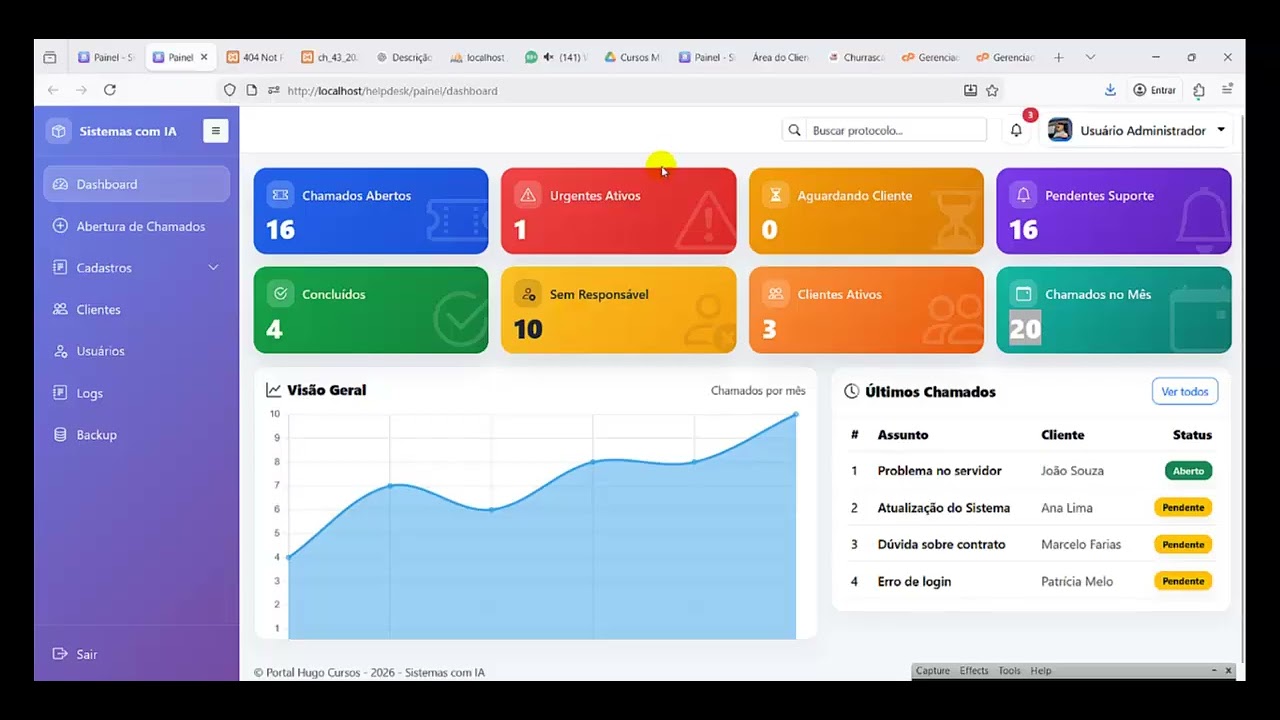The width and height of the screenshot is (1280, 720).
Task: Open a new browser tab
Action: click(1059, 57)
